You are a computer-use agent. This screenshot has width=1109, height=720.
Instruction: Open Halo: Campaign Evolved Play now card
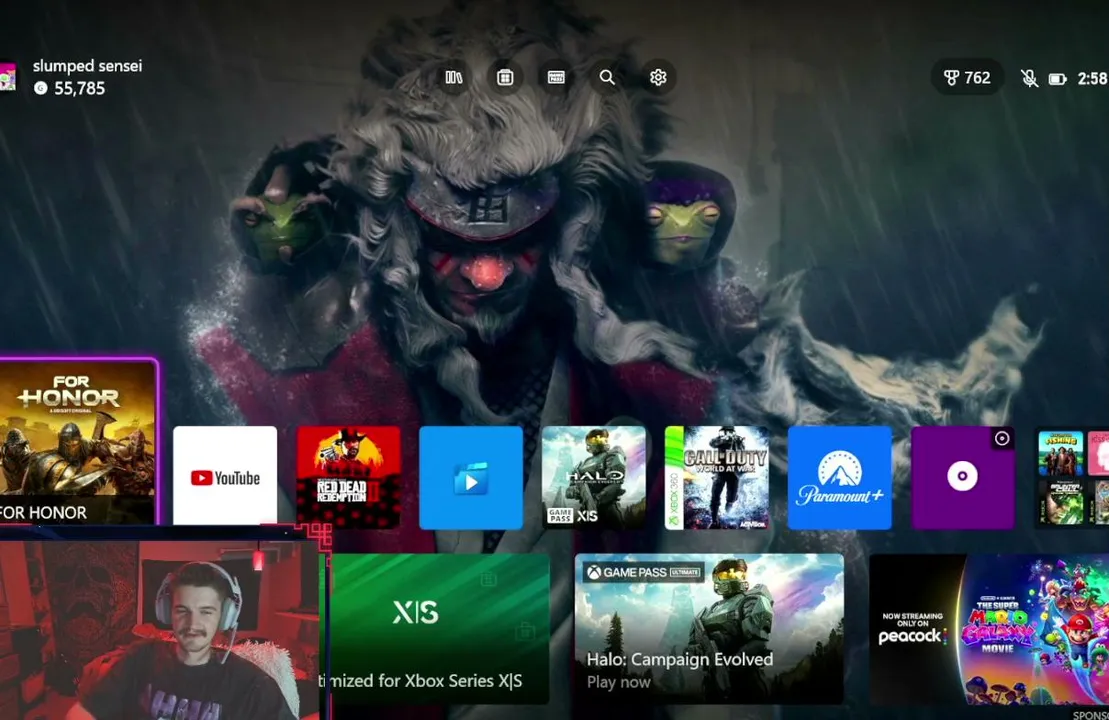point(709,629)
